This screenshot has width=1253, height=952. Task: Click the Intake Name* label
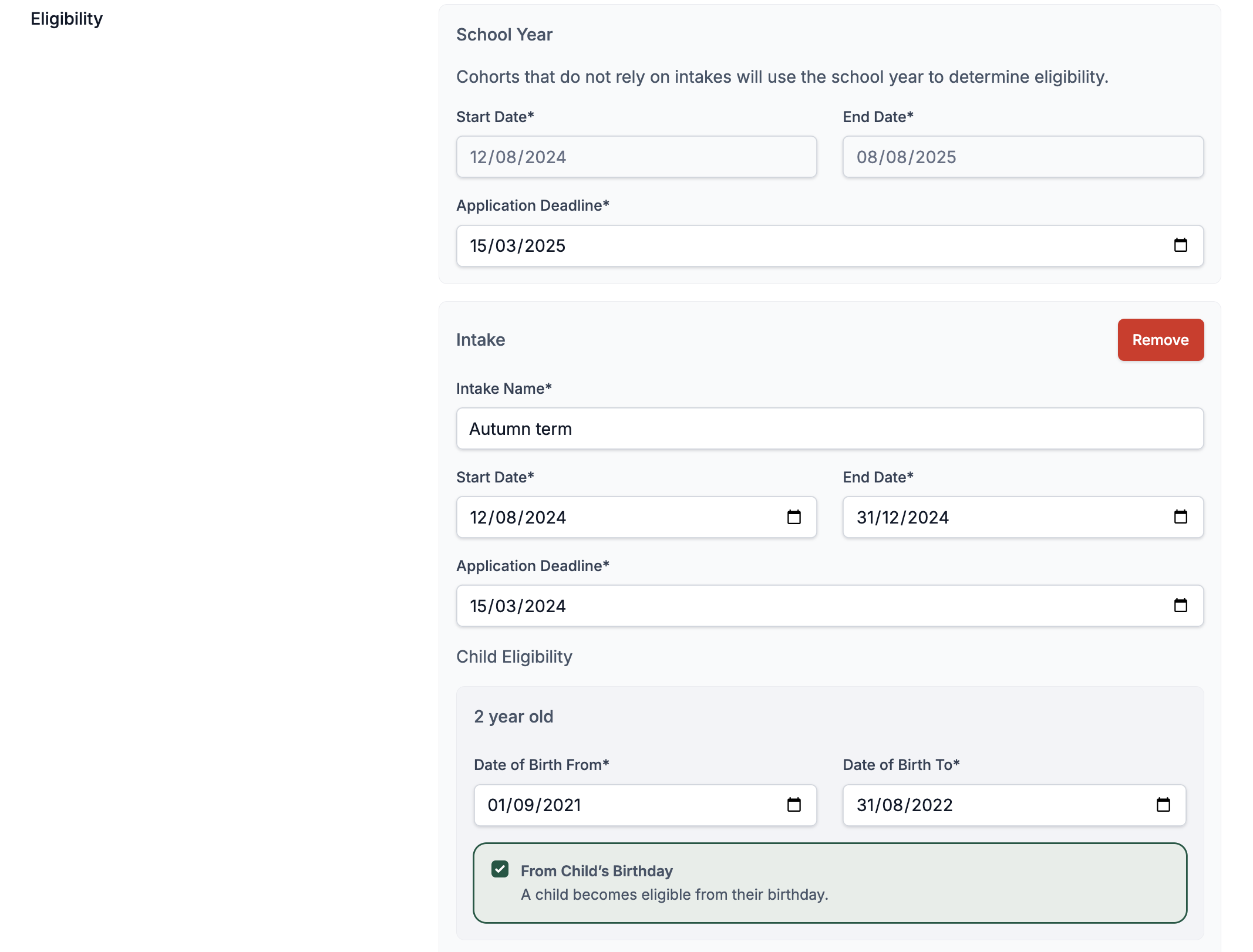[x=504, y=389]
